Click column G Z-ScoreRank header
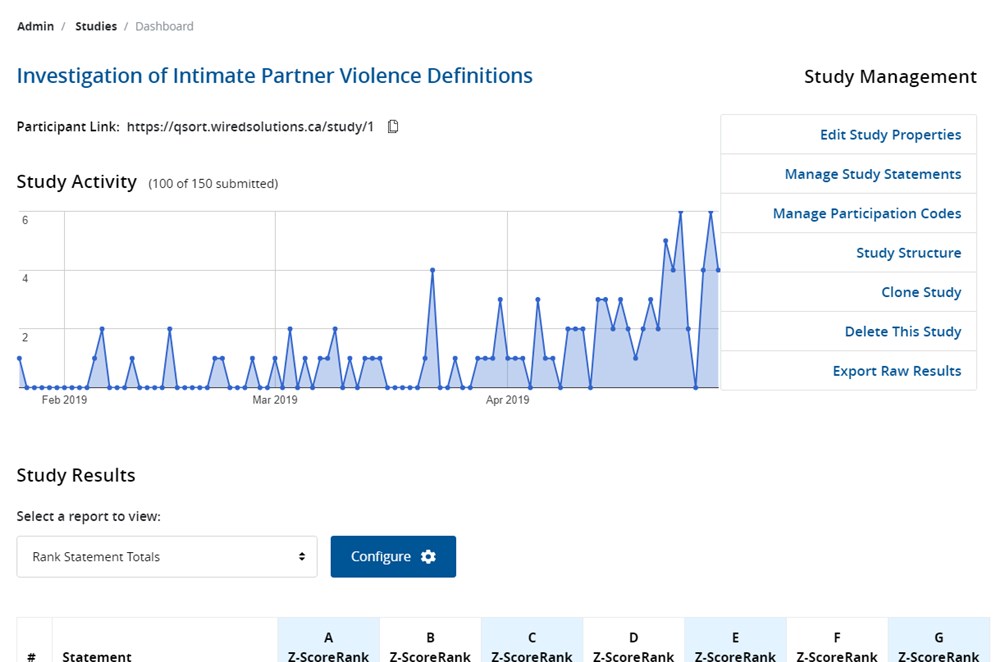 pyautogui.click(x=938, y=647)
